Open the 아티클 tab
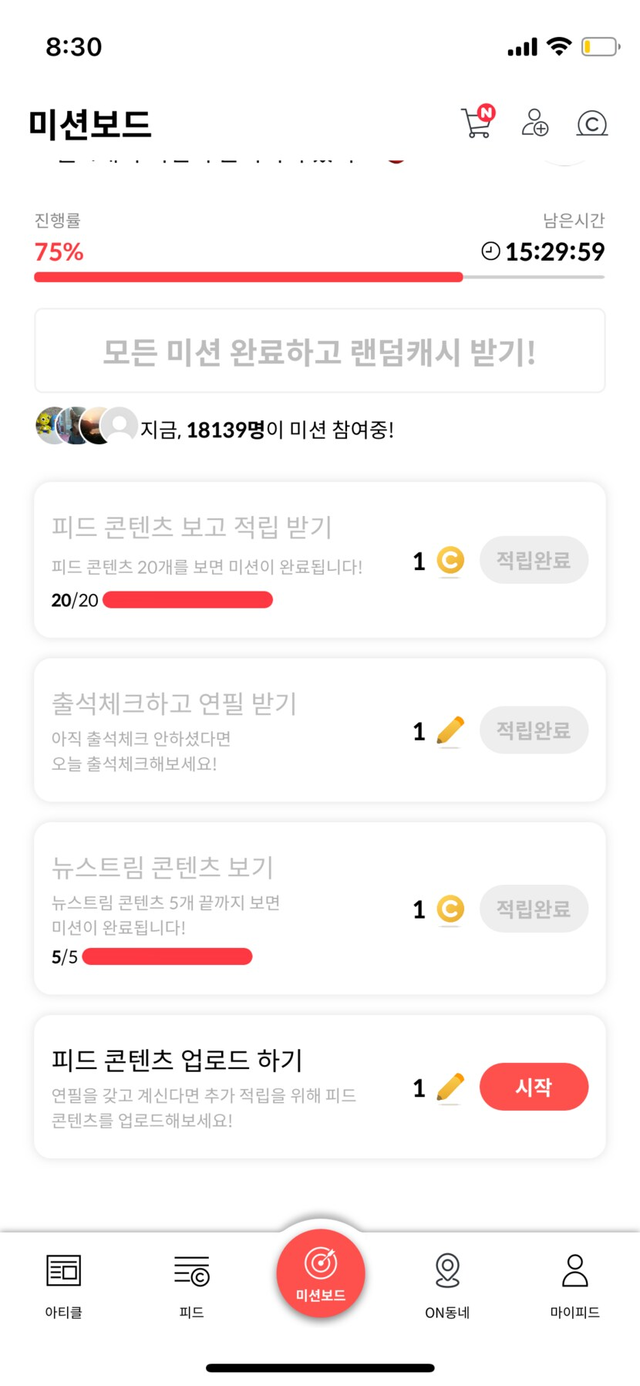This screenshot has height=1386, width=640. pyautogui.click(x=64, y=1284)
